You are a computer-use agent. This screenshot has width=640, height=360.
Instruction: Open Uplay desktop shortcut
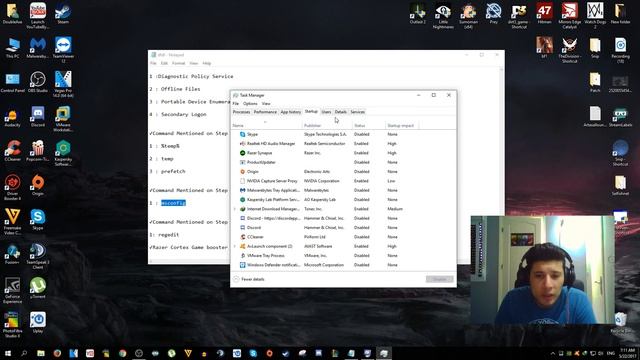[38, 322]
